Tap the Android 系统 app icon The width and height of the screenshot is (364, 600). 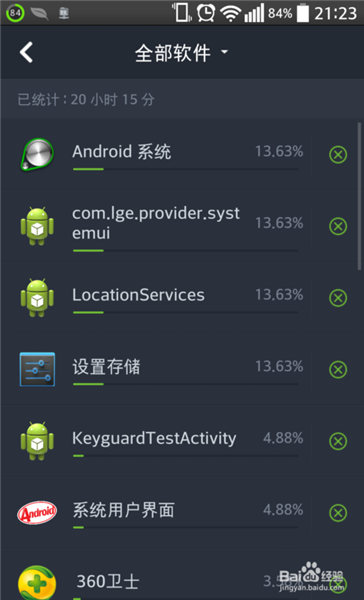point(37,154)
